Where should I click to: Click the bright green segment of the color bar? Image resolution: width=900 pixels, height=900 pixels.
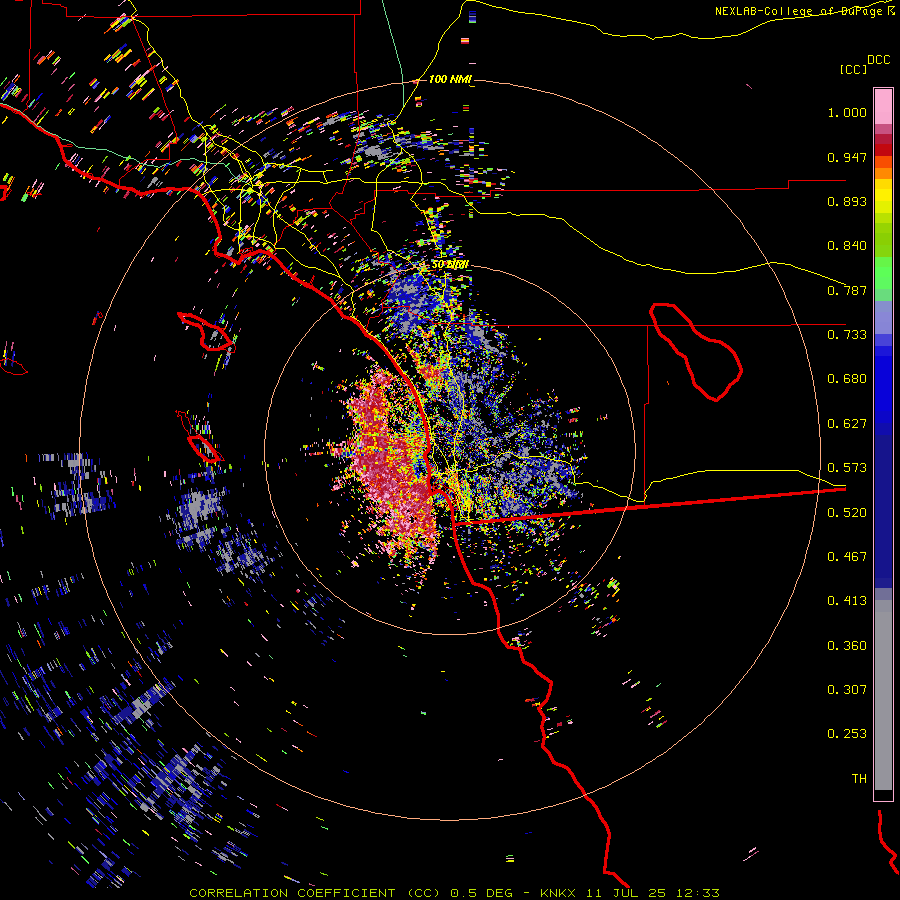(x=883, y=273)
